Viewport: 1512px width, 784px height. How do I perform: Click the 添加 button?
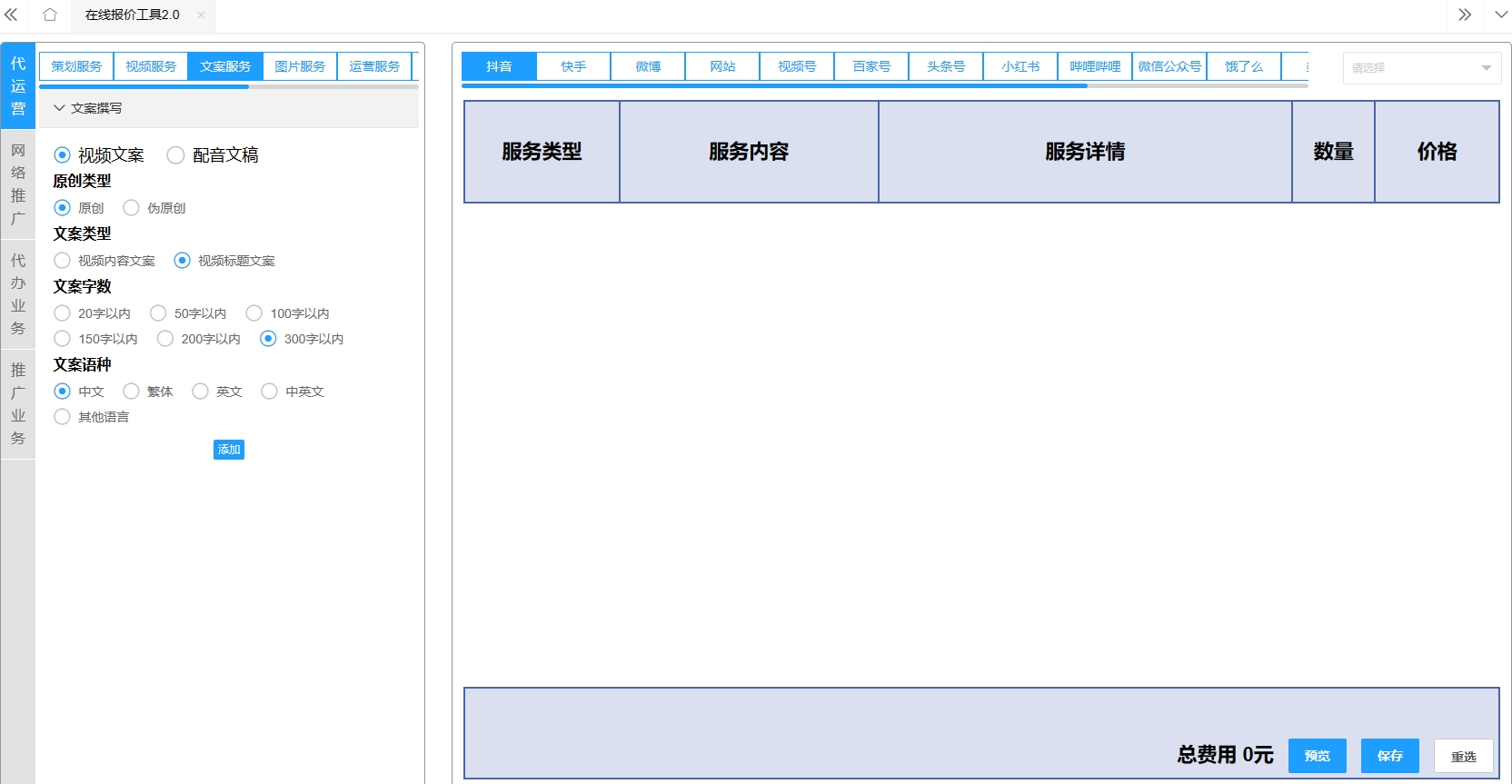(229, 450)
